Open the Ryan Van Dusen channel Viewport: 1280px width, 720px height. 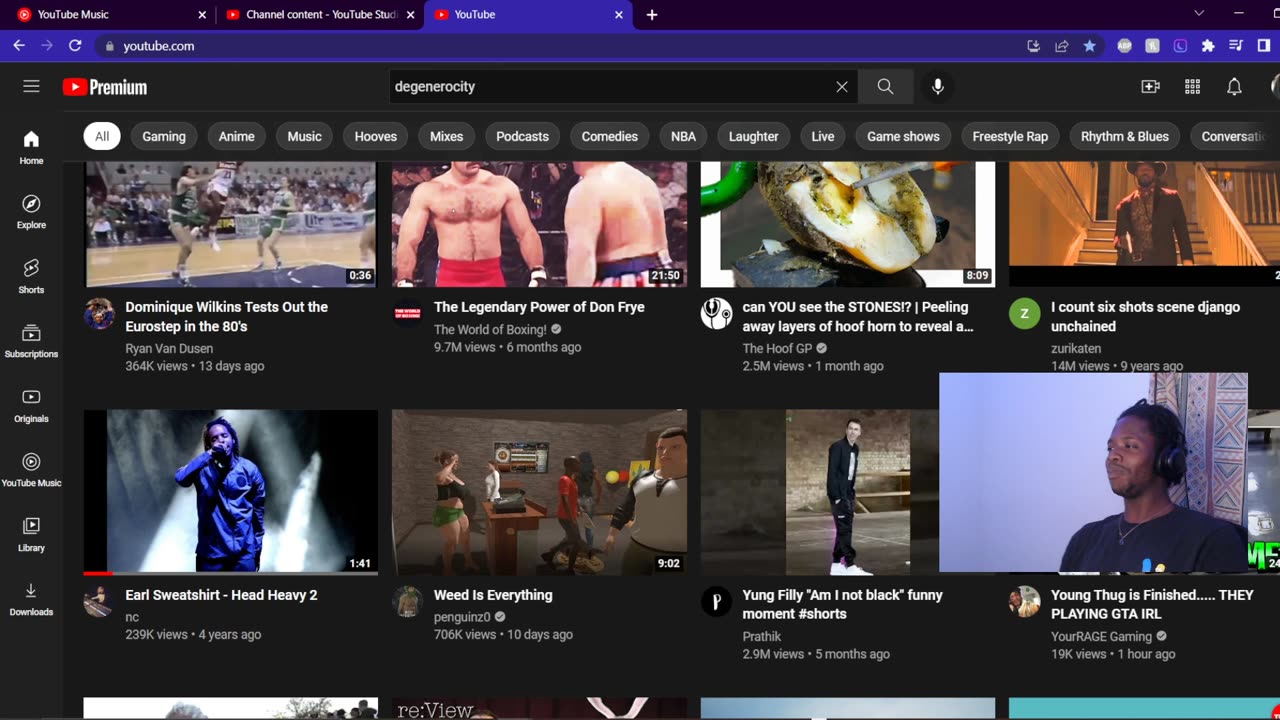[x=168, y=349]
